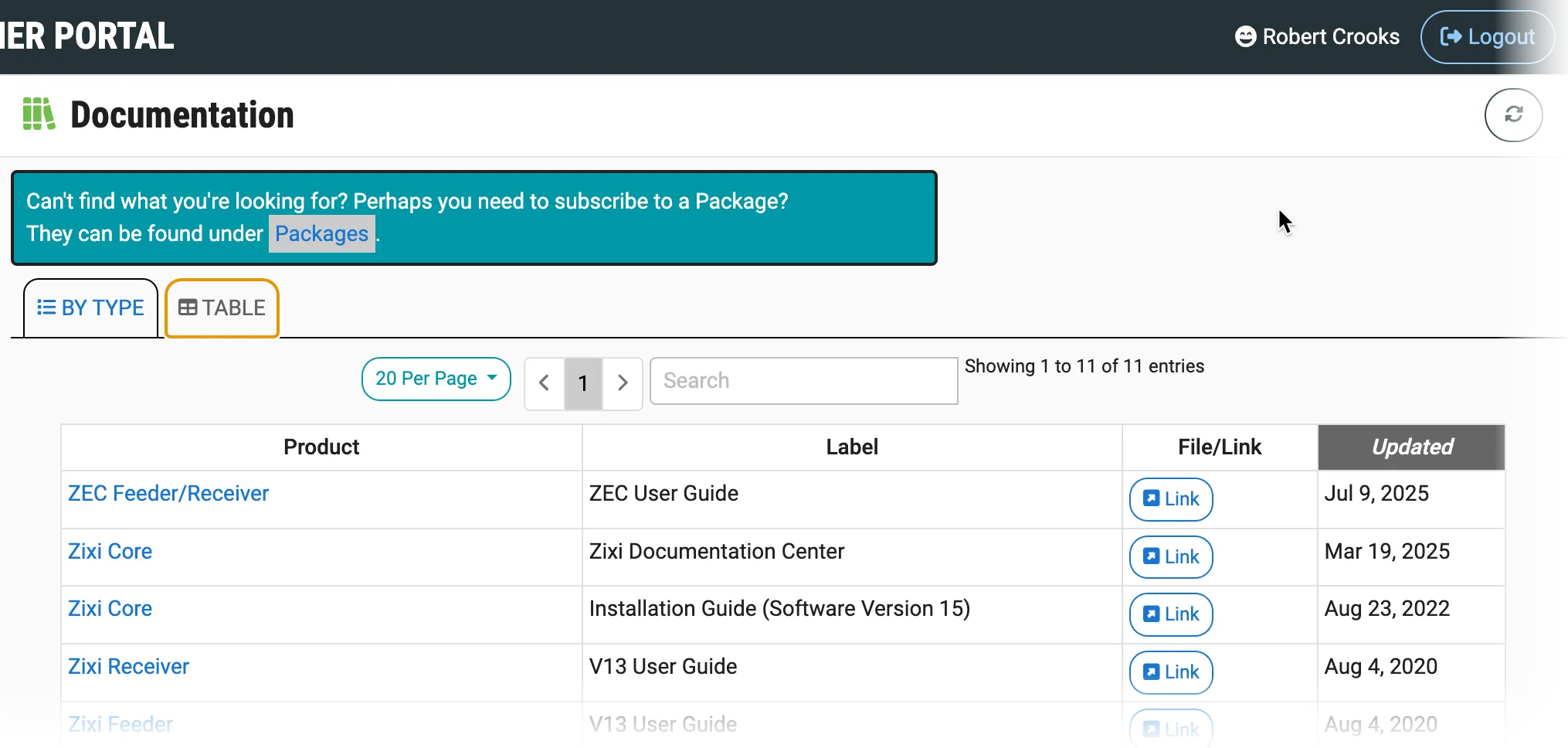Select the TABLE tab
The height and width of the screenshot is (748, 1568).
tap(222, 308)
